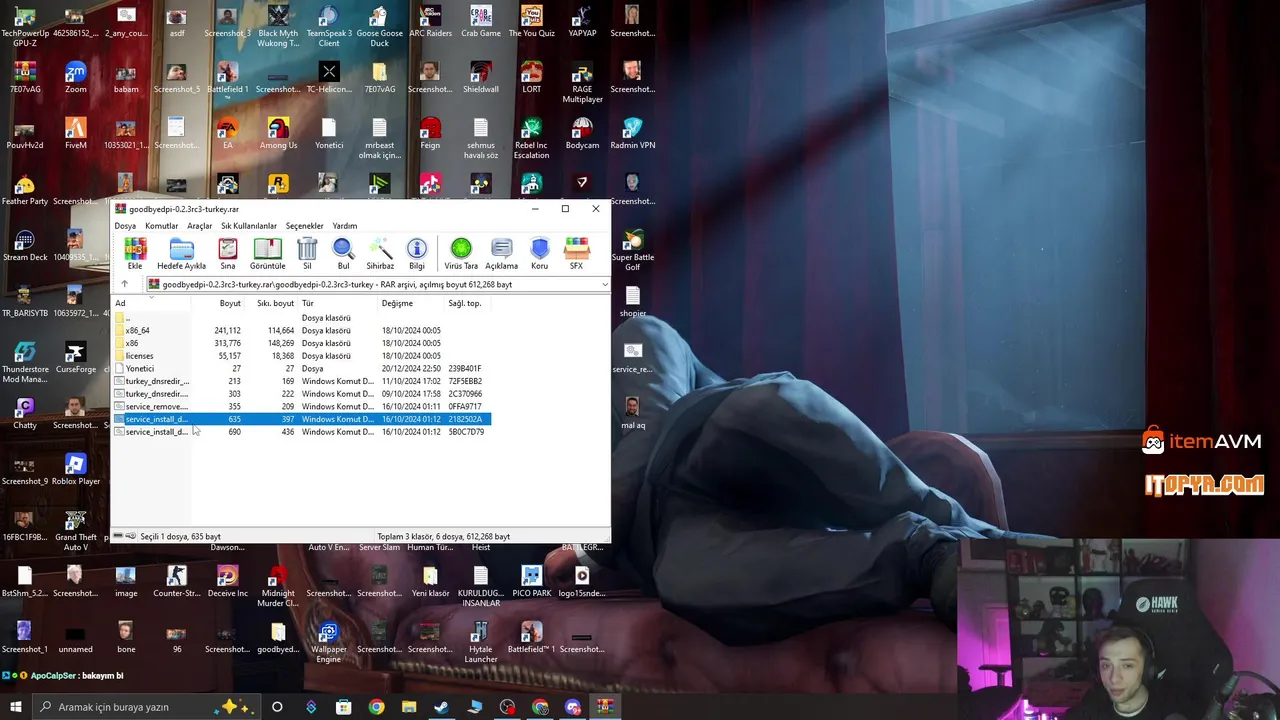
Task: Select the x86 folder row
Action: 301,343
